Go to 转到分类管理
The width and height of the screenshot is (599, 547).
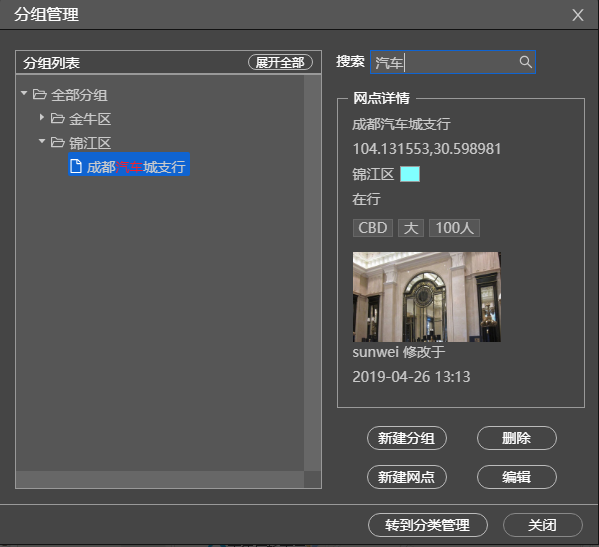coord(428,525)
